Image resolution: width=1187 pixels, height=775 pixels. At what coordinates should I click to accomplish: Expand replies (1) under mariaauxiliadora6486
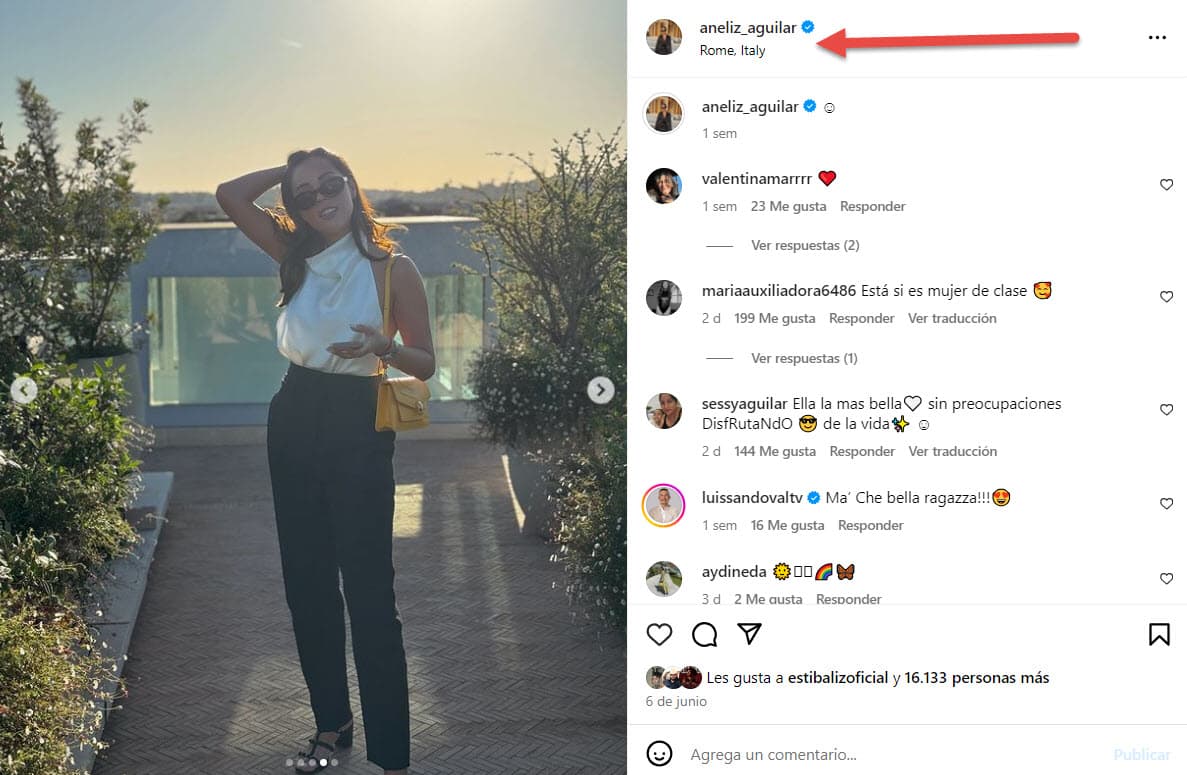(x=804, y=358)
